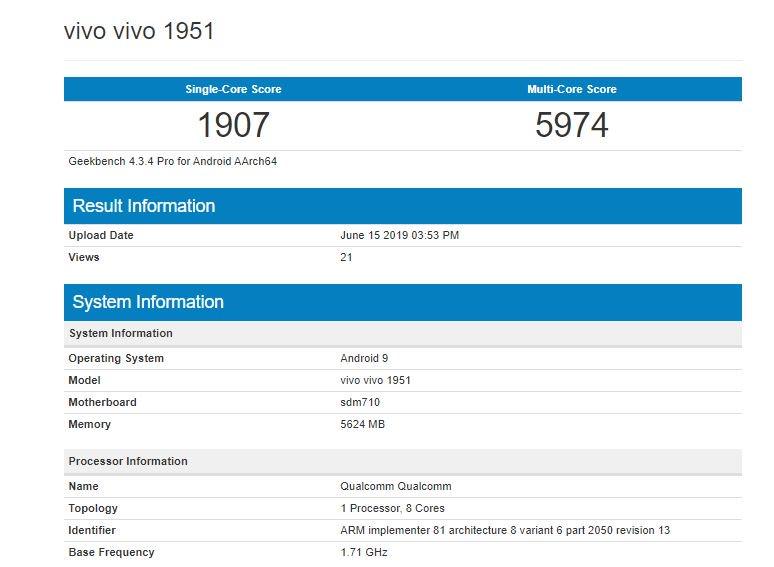
Task: Select the memory value '5624 MB'
Action: [x=362, y=424]
